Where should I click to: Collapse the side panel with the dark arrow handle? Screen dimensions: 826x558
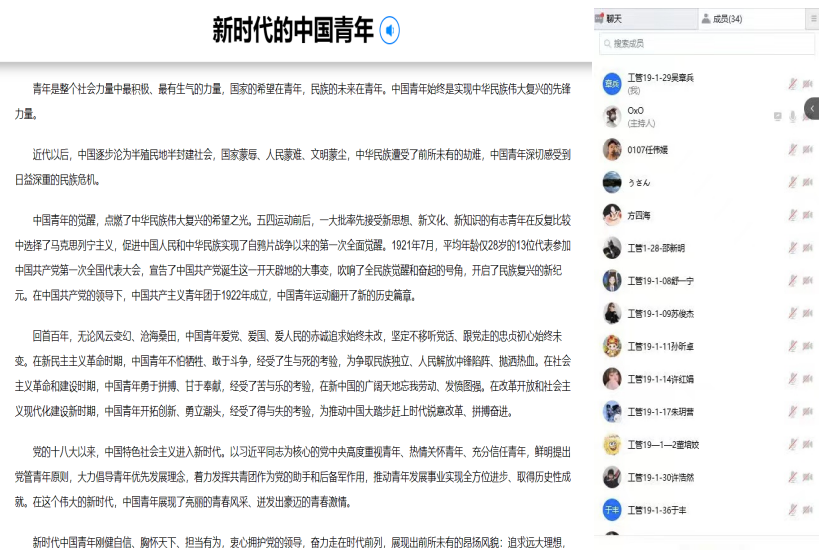pyautogui.click(x=812, y=109)
